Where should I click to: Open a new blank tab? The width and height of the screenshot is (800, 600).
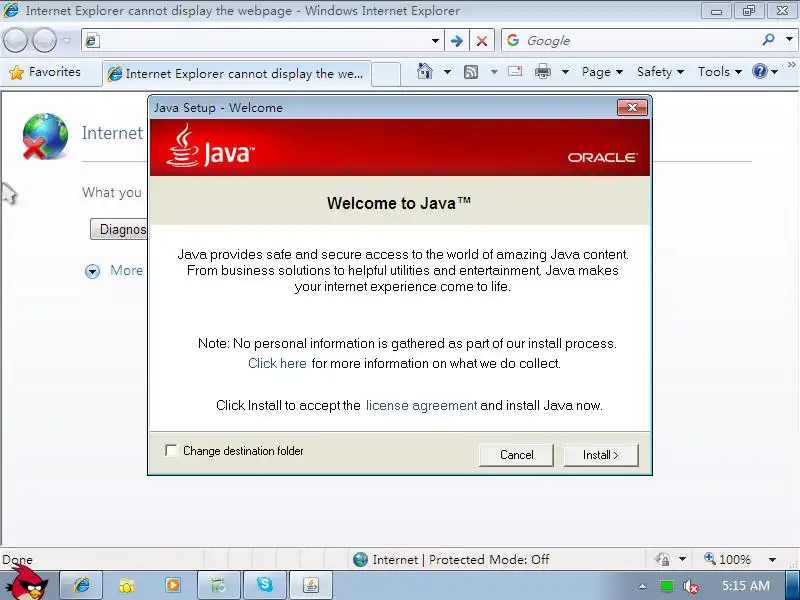pos(386,74)
